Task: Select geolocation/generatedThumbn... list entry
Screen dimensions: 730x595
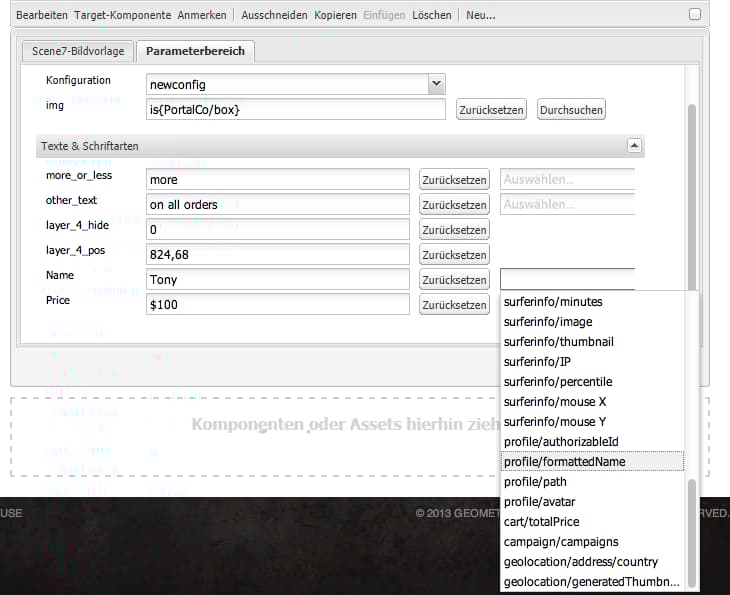Action: pos(592,582)
